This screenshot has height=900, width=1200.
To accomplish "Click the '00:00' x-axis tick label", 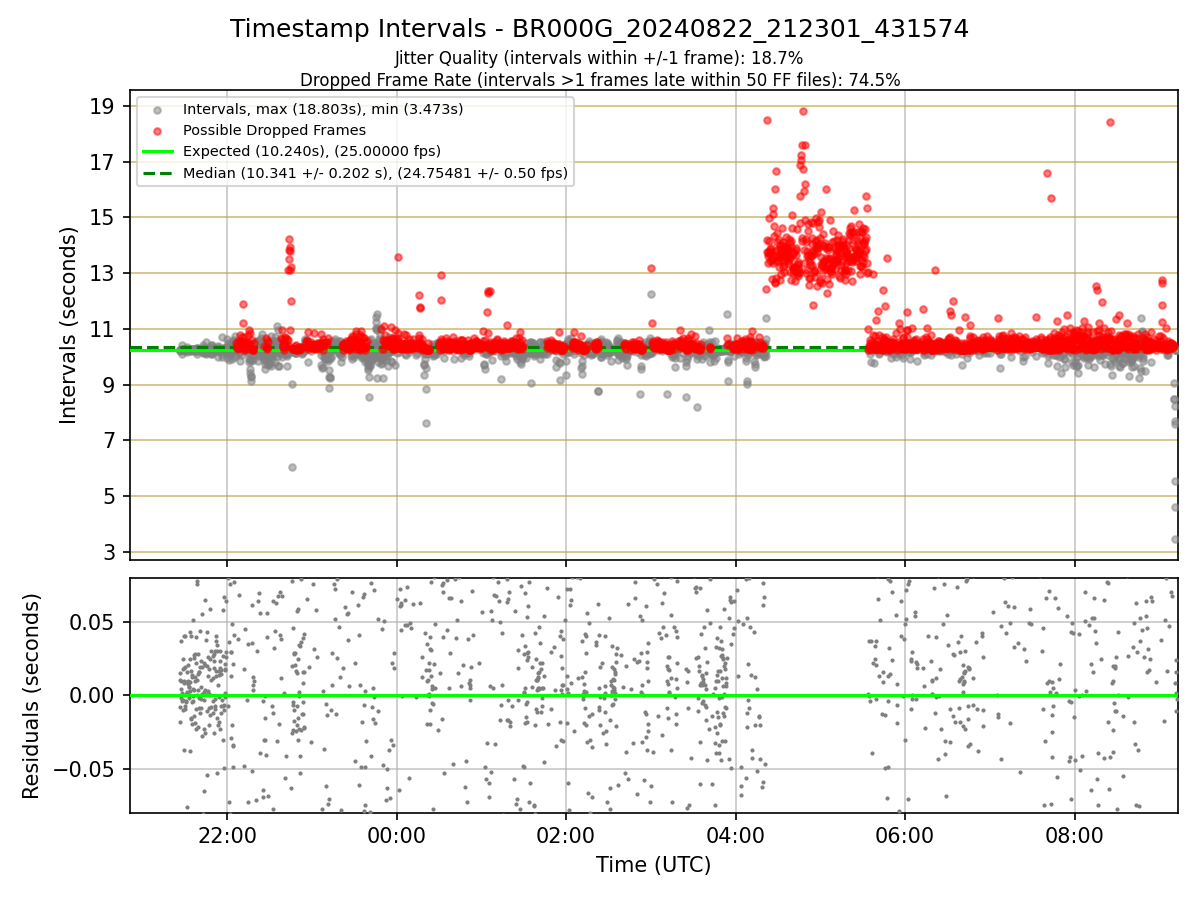I will pos(397,834).
